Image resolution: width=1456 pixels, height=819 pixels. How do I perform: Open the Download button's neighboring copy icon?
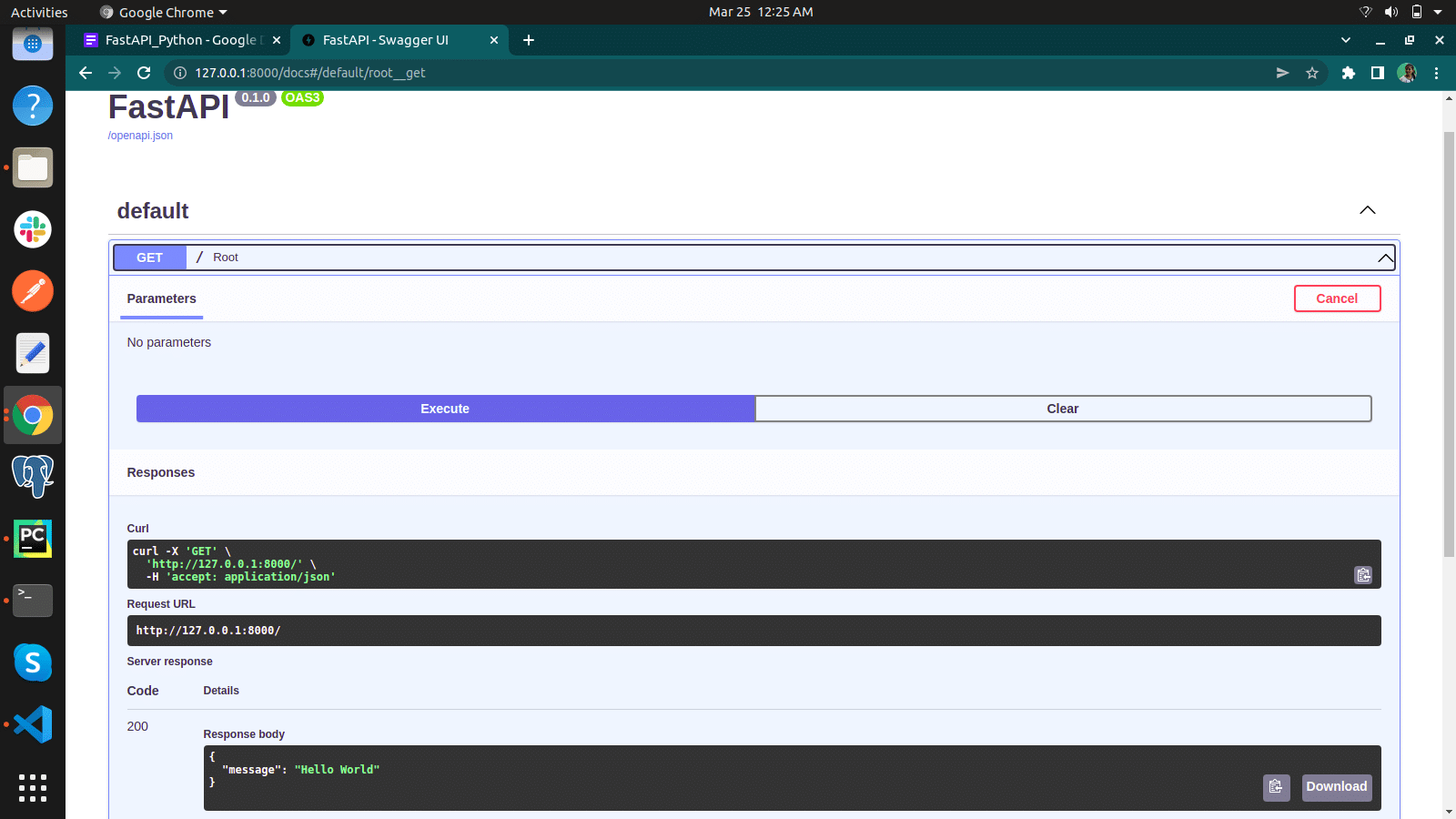[1276, 787]
